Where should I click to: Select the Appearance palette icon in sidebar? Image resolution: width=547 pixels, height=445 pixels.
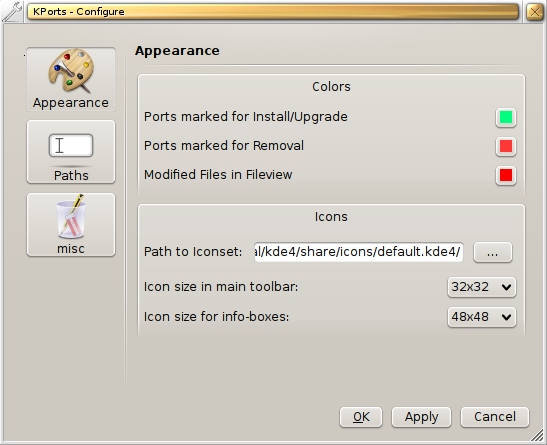71,79
